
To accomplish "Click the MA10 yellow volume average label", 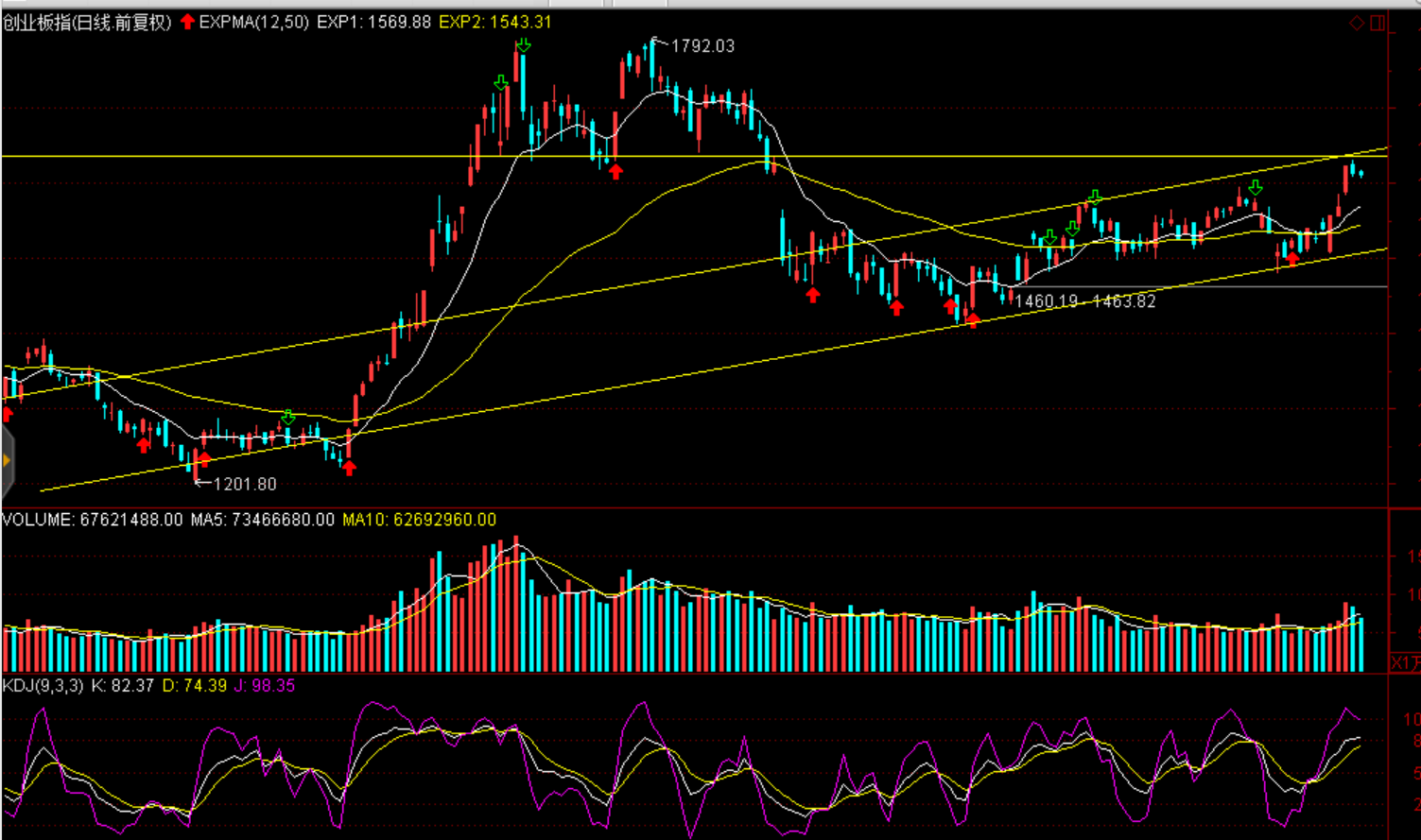I will pos(419,520).
